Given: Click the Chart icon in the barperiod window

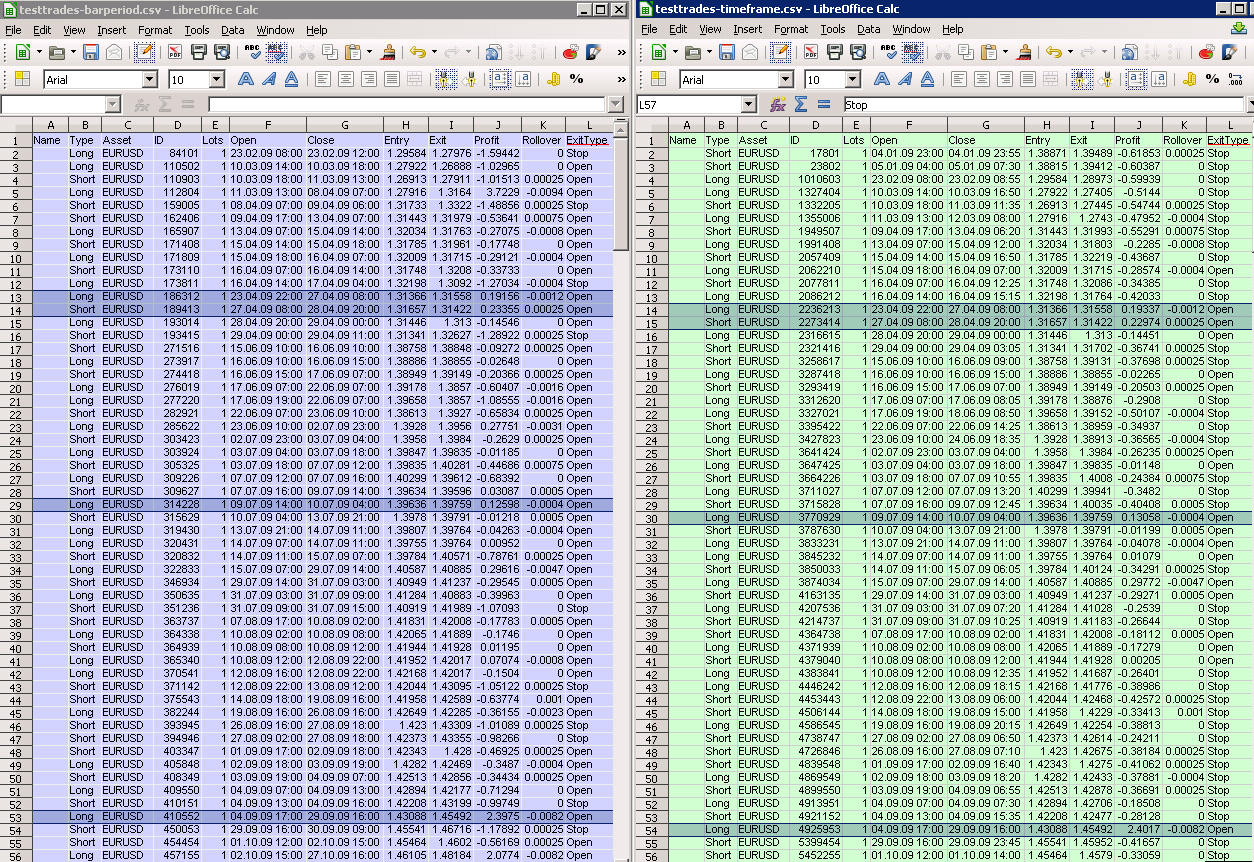Looking at the screenshot, I should point(570,52).
